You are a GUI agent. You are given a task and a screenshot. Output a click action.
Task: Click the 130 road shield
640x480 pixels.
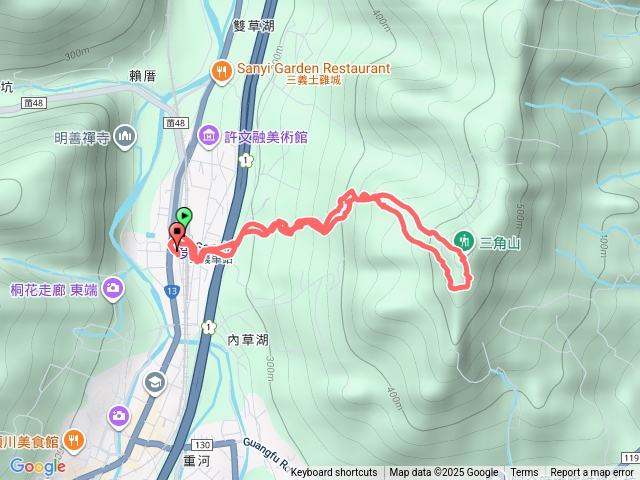(202, 444)
